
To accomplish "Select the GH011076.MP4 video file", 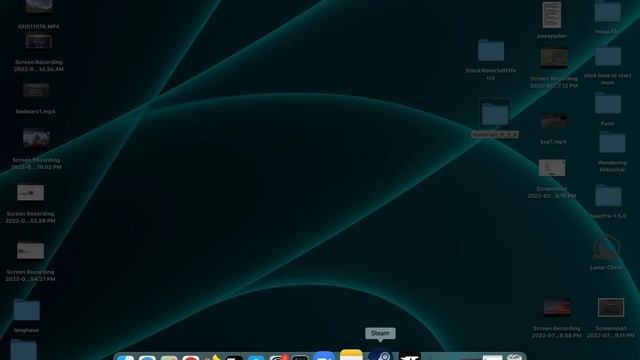I will [39, 7].
